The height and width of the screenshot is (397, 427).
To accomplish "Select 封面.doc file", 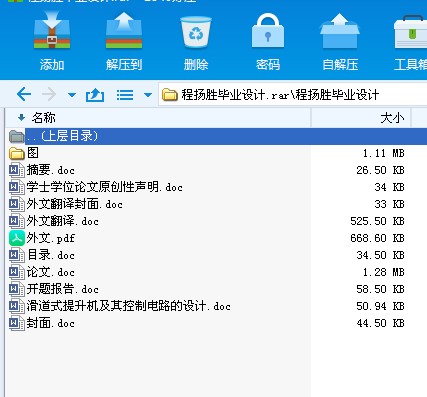I will coord(51,323).
